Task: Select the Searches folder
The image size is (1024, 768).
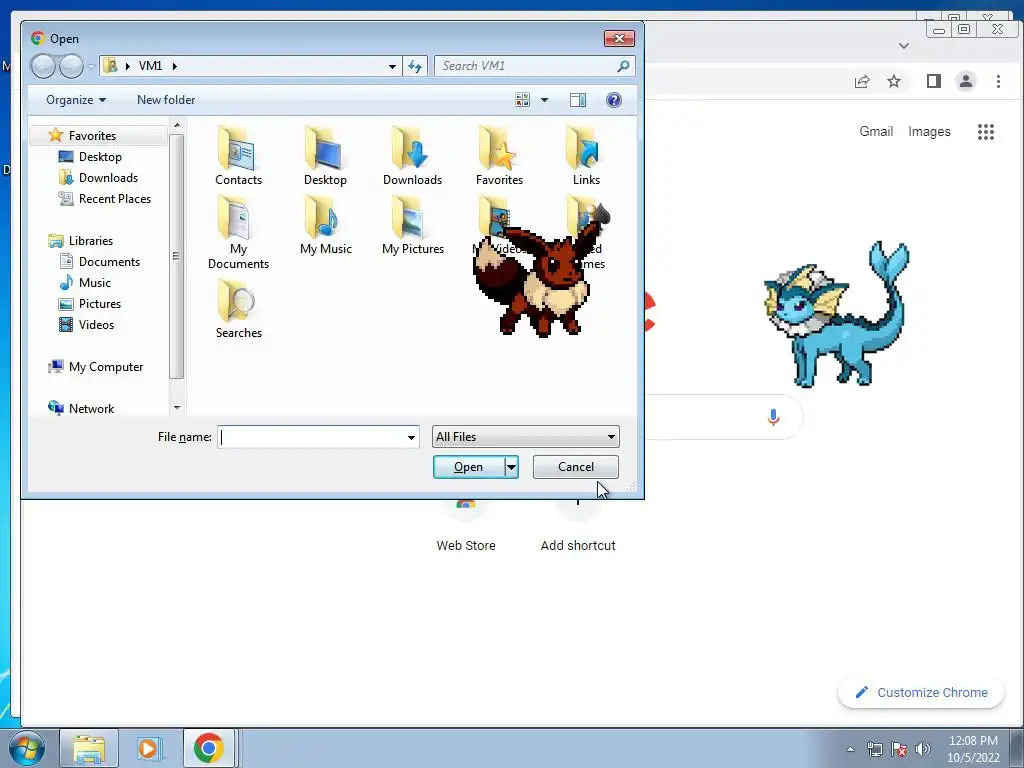Action: (238, 309)
